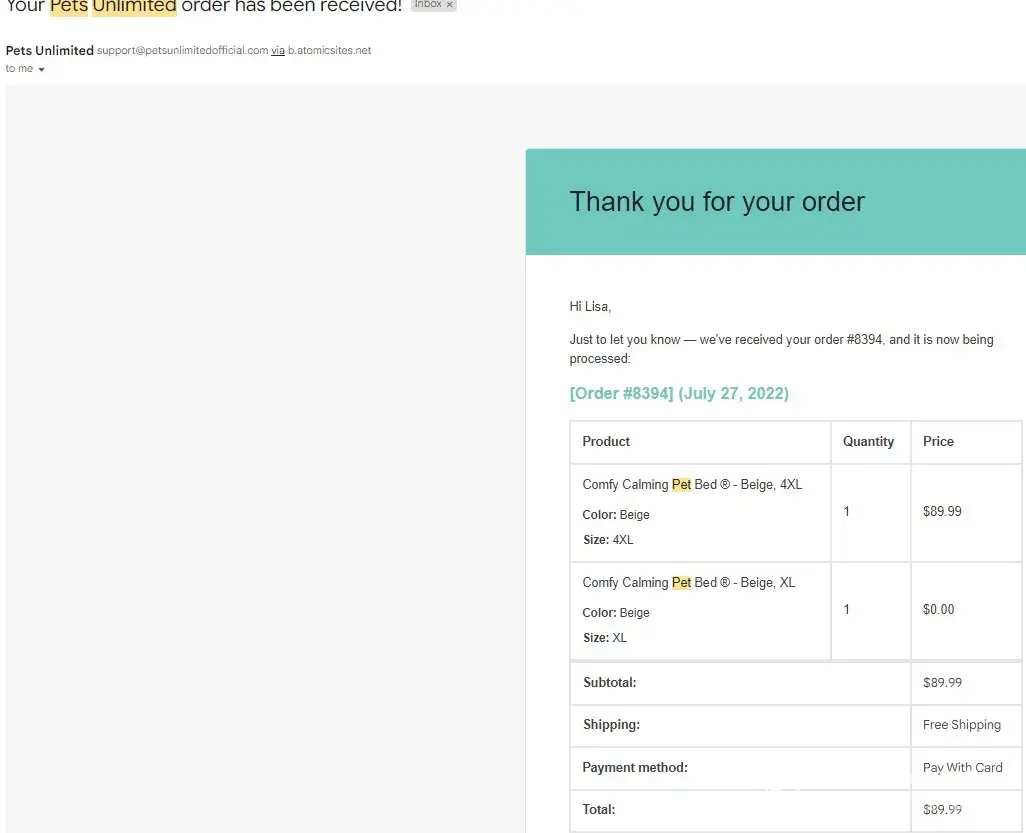
Task: Click the 'Hi Lisa,' greeting text
Action: pyautogui.click(x=590, y=306)
